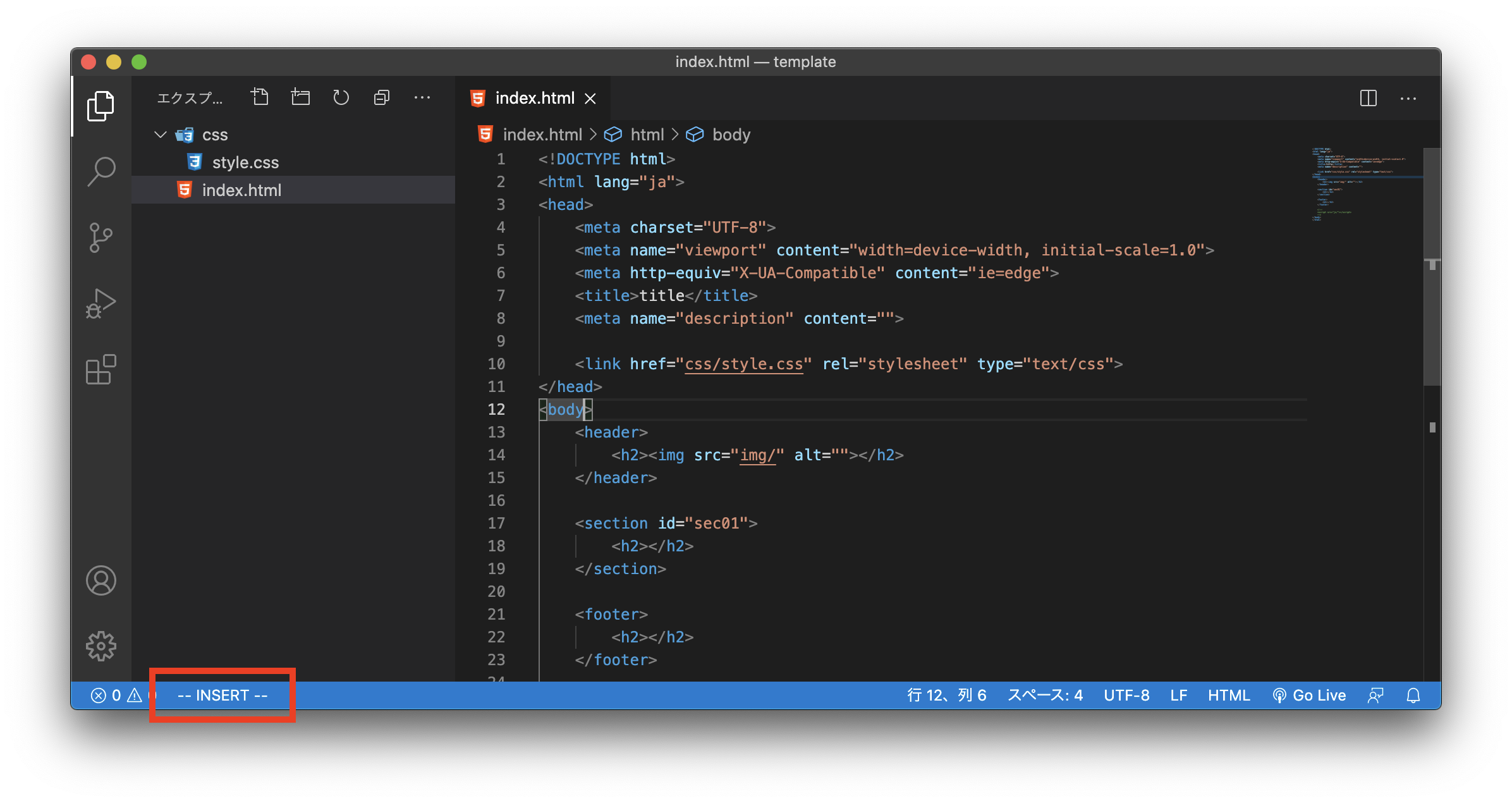This screenshot has width=1512, height=803.
Task: Collapse all folders in Explorer
Action: (x=381, y=97)
